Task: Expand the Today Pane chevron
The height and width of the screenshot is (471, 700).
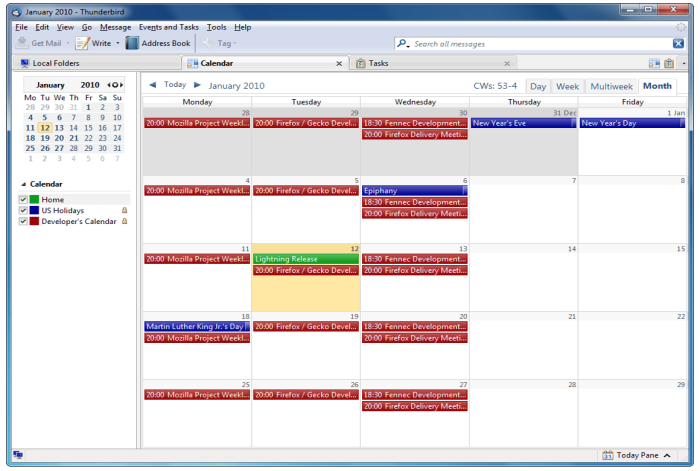Action: tap(667, 455)
